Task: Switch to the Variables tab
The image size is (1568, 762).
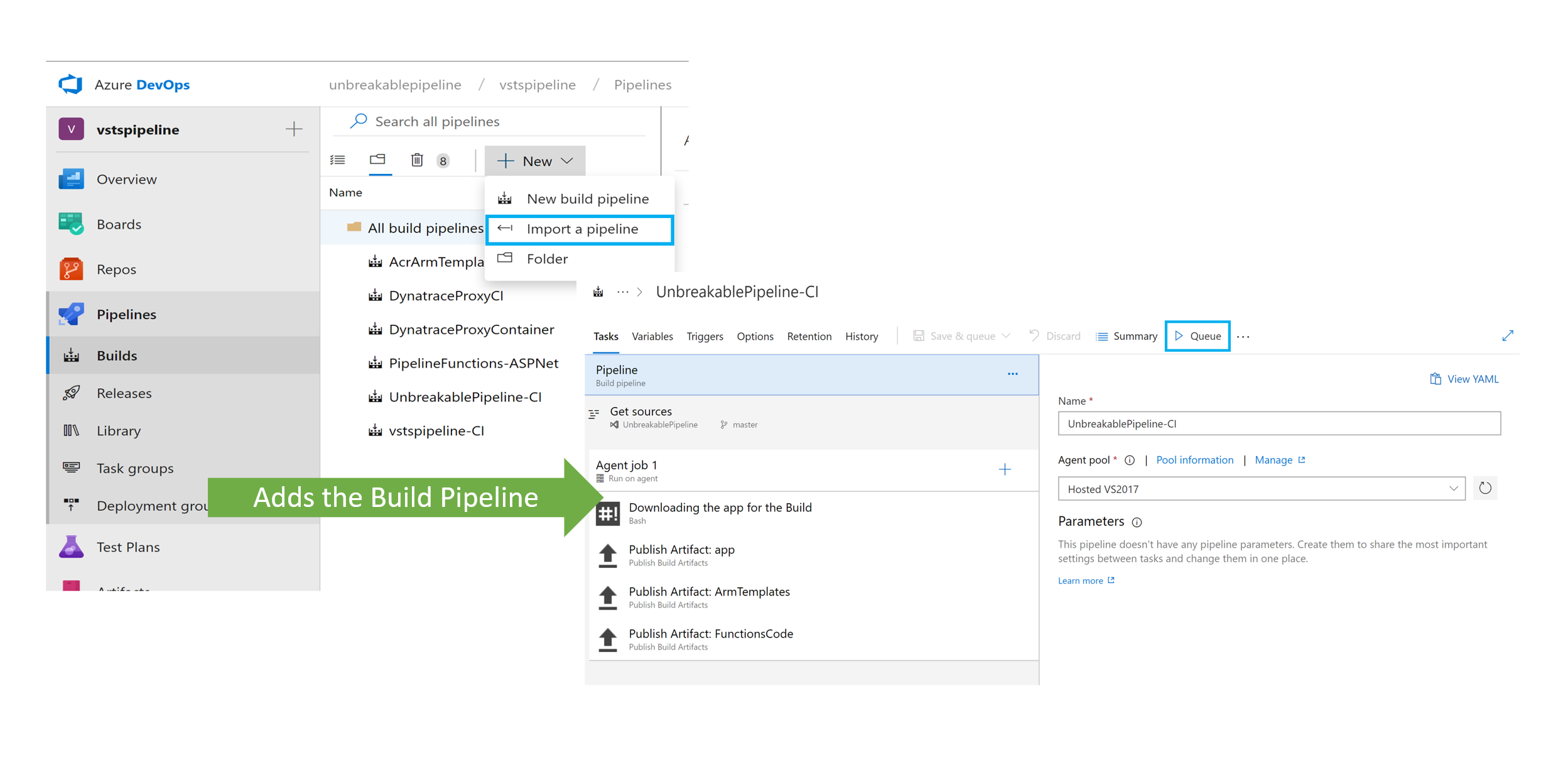Action: click(652, 336)
